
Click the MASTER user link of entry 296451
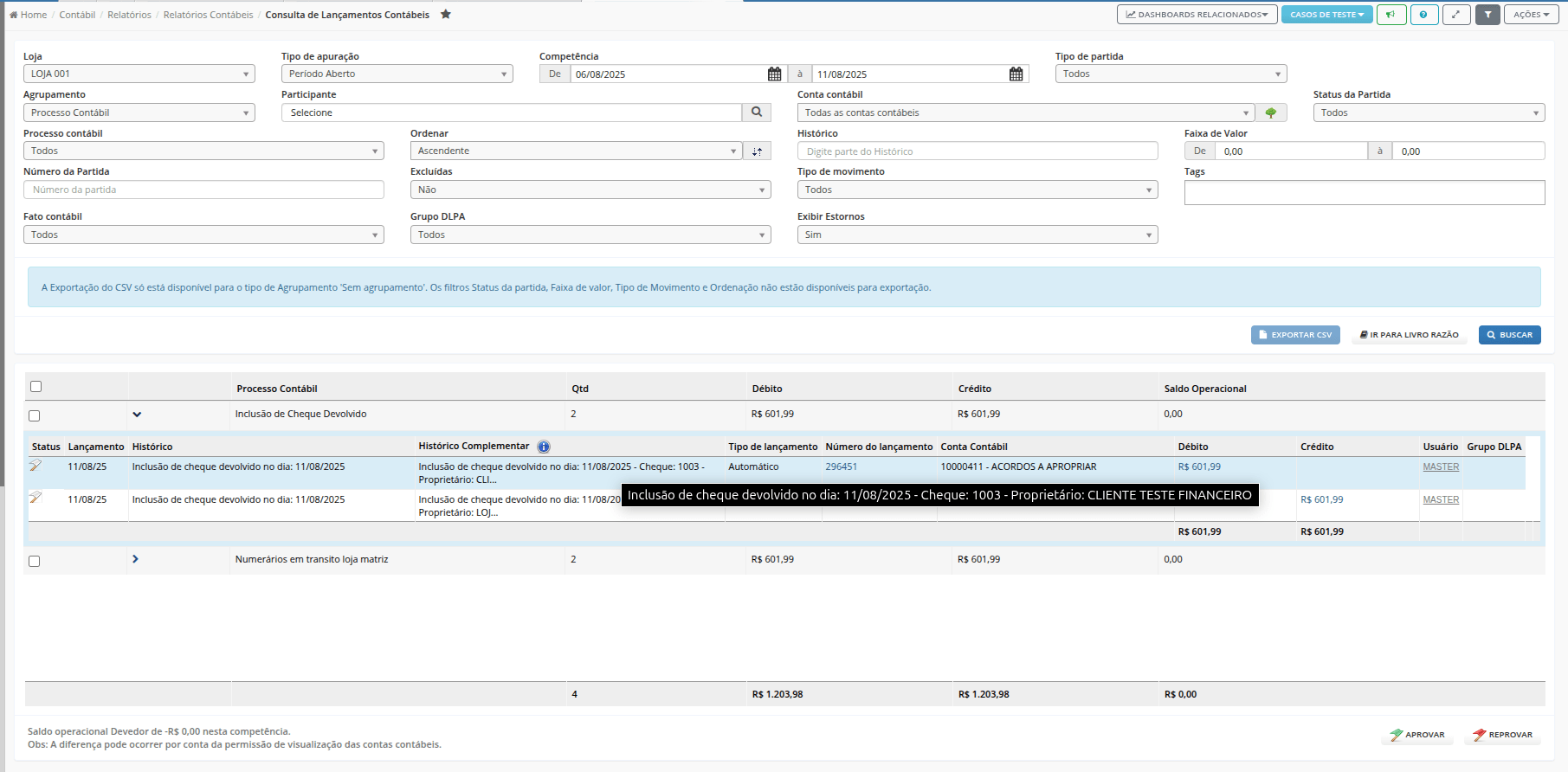(x=1441, y=466)
